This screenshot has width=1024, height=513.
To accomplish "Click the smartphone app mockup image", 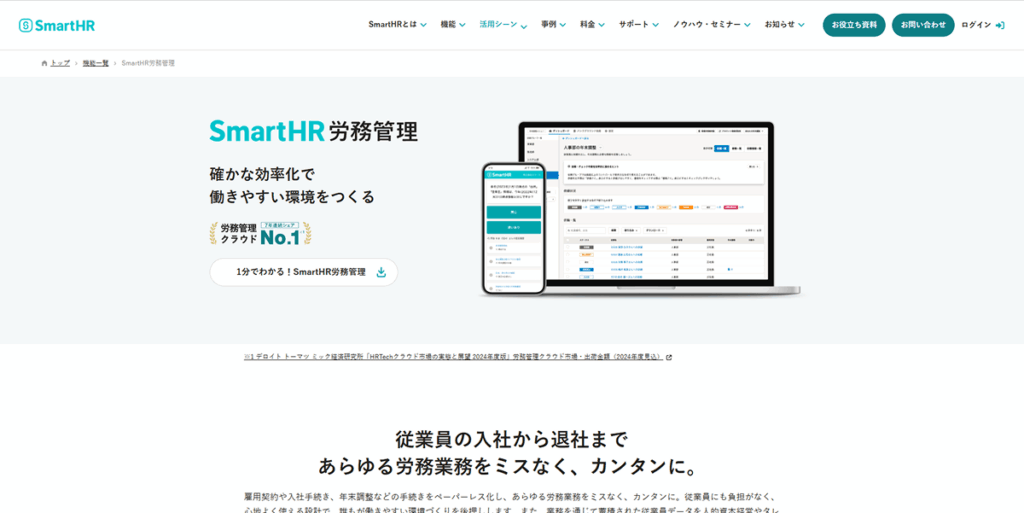I will coord(513,228).
